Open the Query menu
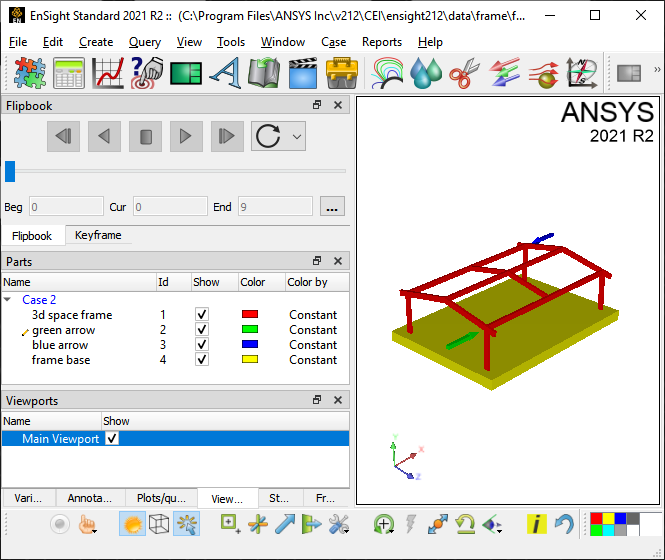665x560 pixels. pyautogui.click(x=145, y=42)
